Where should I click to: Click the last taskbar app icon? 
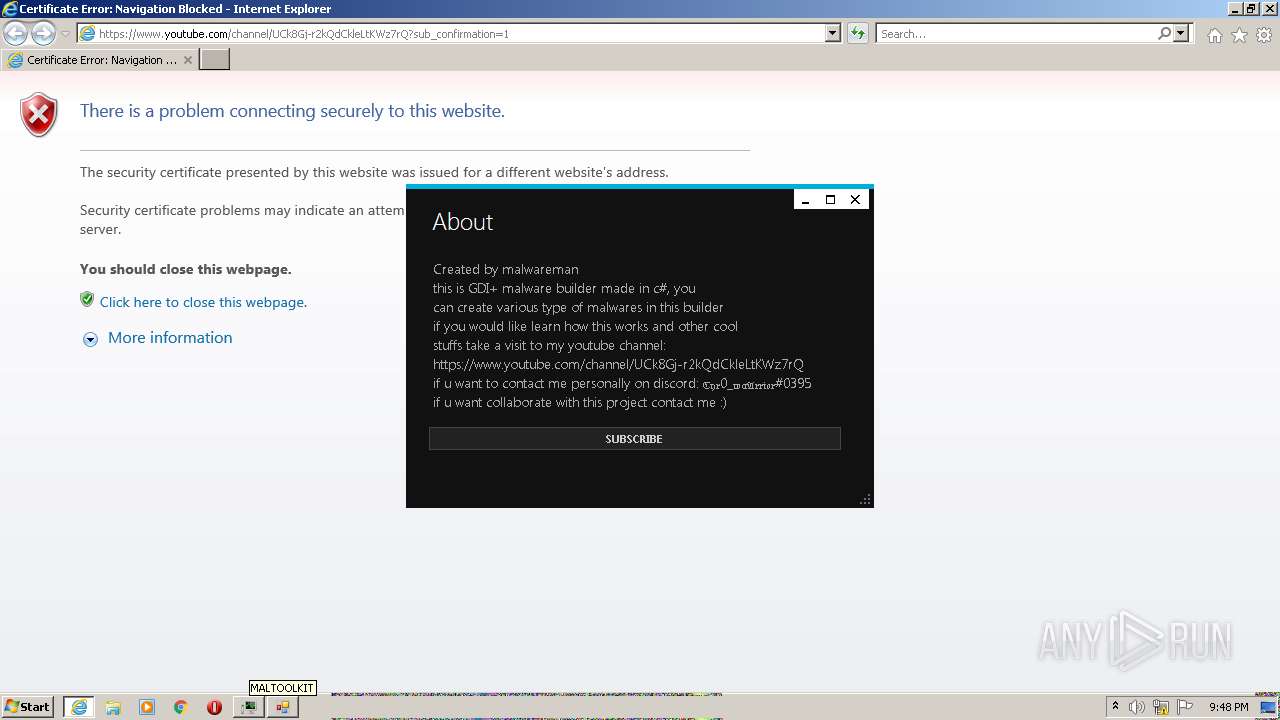[x=282, y=707]
